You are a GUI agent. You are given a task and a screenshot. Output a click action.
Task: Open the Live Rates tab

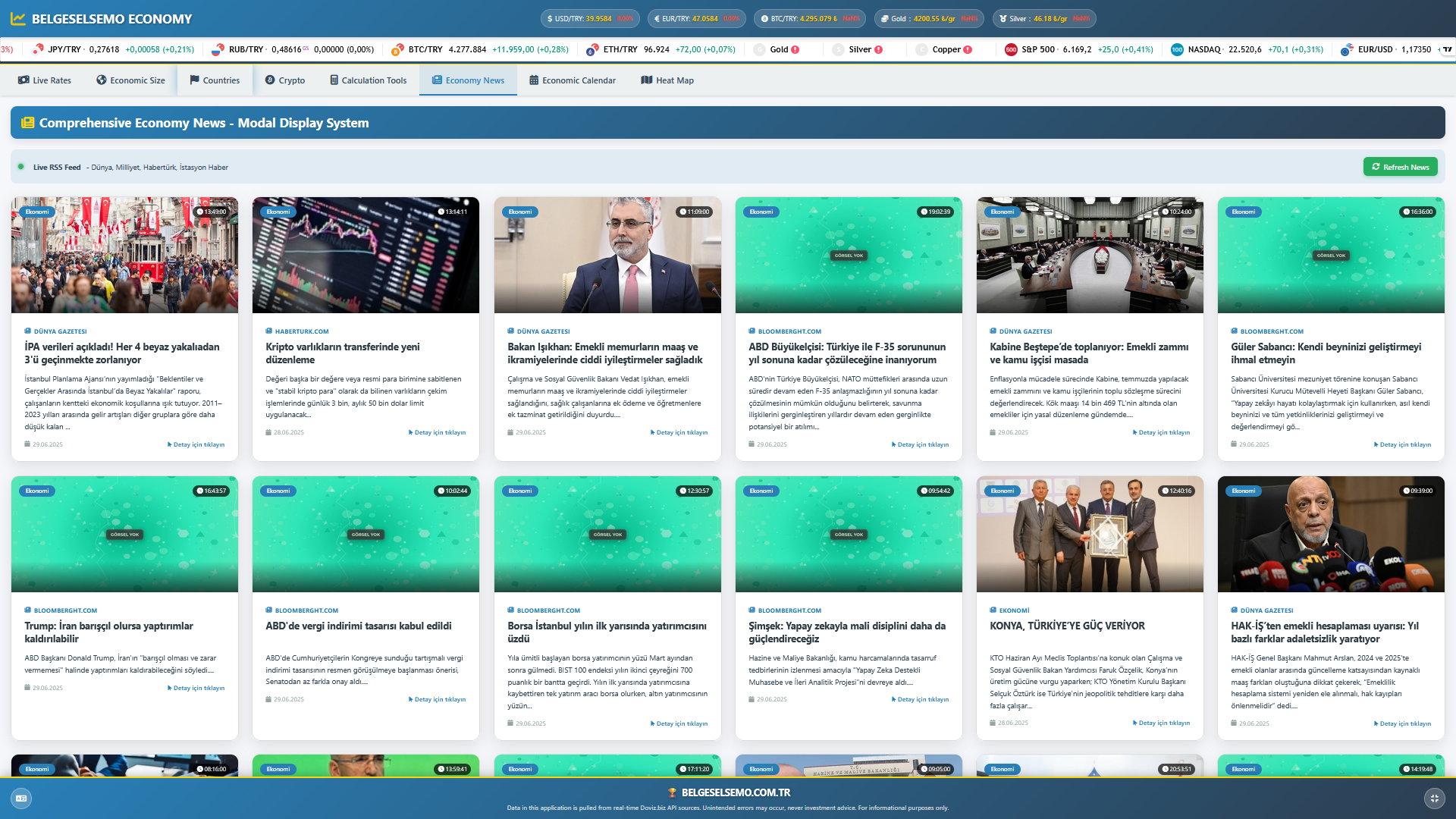point(45,80)
